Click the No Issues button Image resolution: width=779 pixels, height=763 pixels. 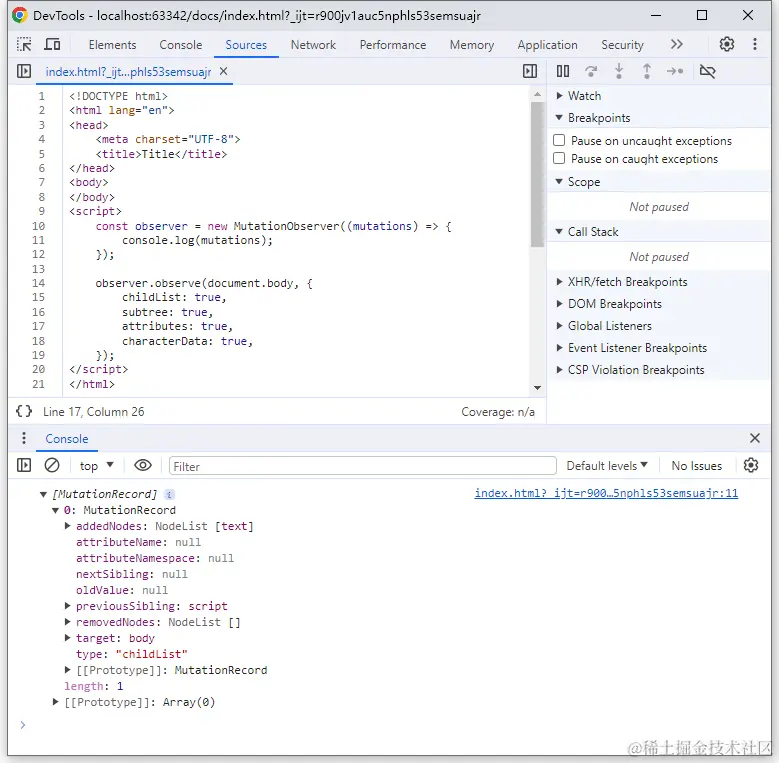[697, 465]
